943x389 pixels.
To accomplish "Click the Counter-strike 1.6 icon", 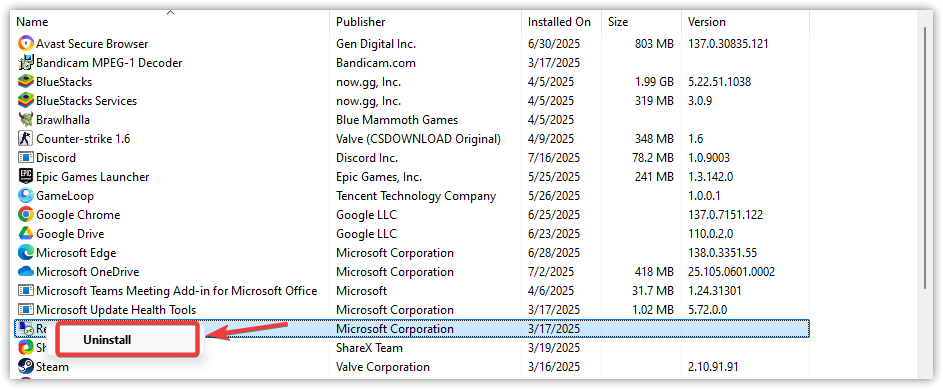I will point(26,139).
